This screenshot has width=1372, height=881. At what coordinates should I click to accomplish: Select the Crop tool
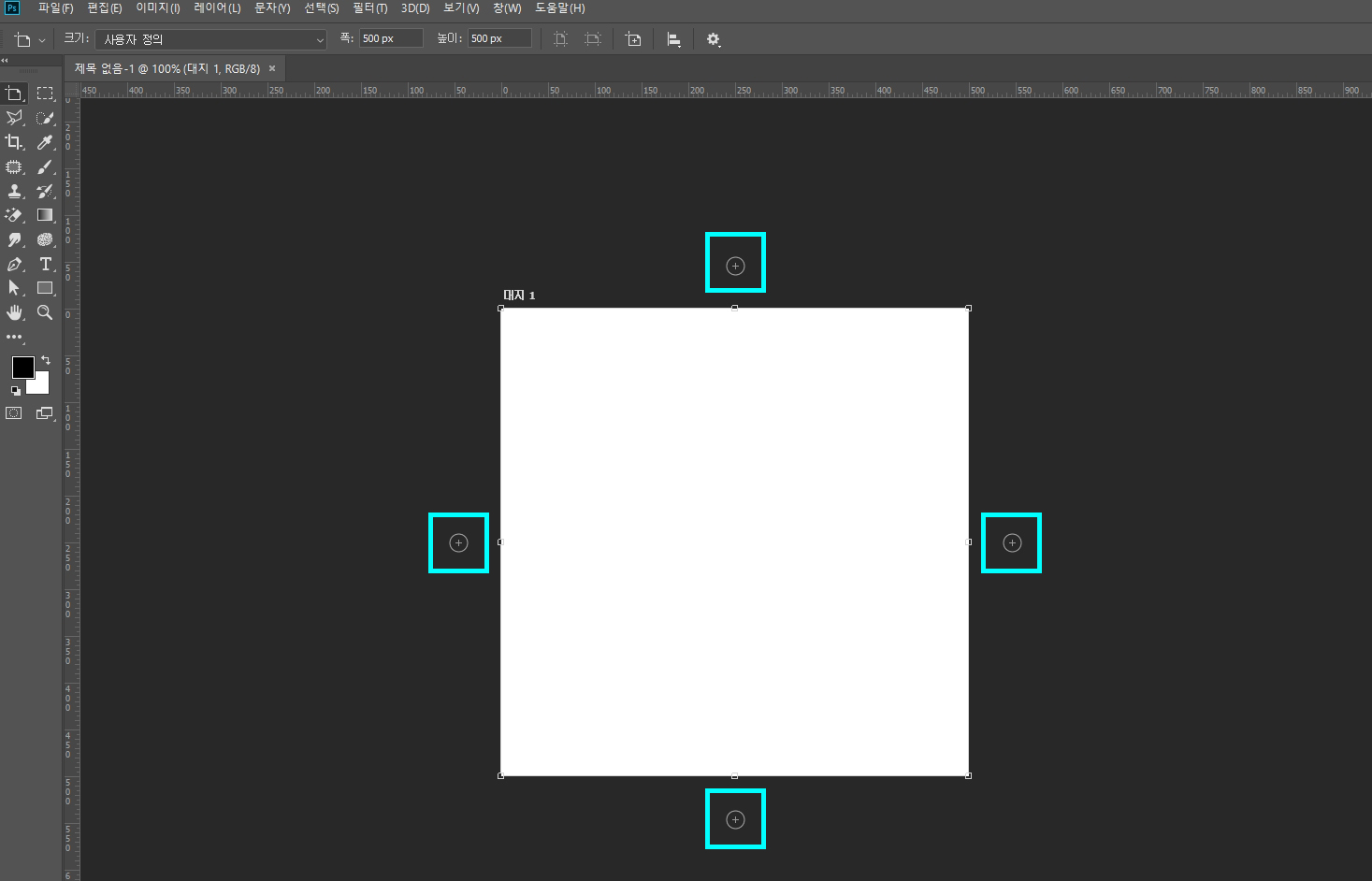14,142
